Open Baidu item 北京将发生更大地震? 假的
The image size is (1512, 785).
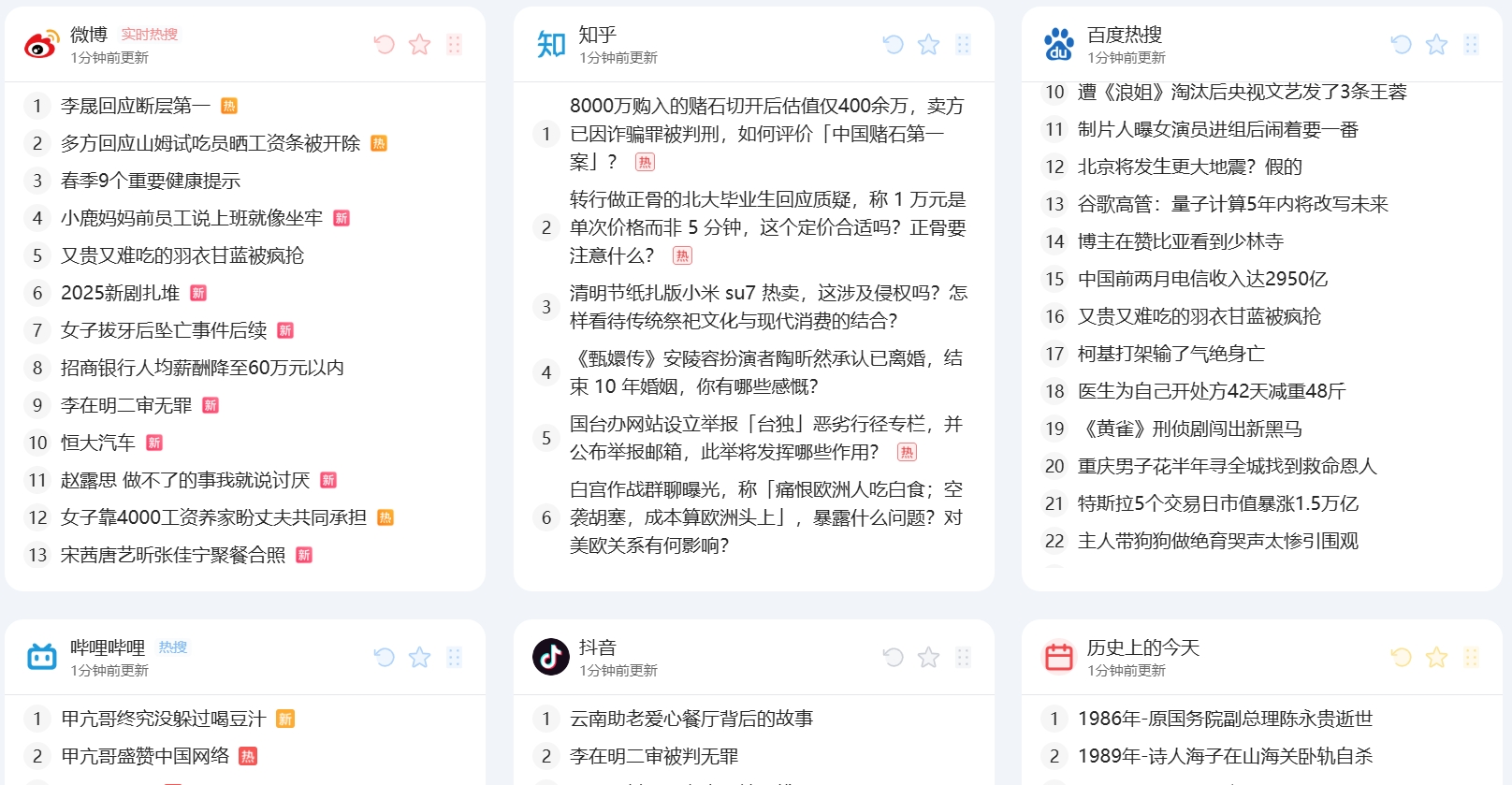click(x=1190, y=167)
